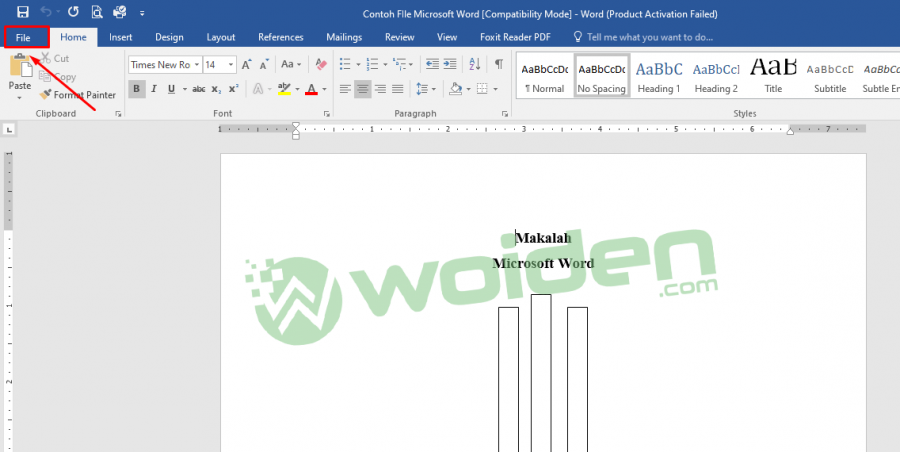Click the Clear All Formatting icon
Viewport: 900px width, 452px height.
(x=321, y=64)
